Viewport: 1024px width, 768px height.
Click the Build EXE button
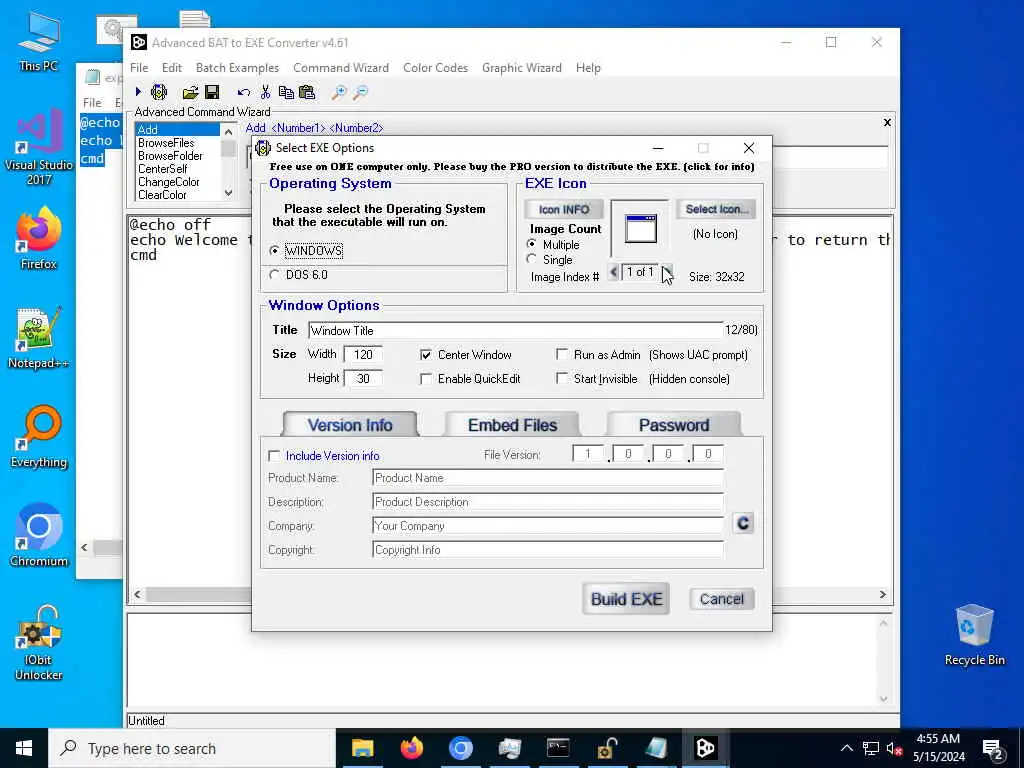626,599
